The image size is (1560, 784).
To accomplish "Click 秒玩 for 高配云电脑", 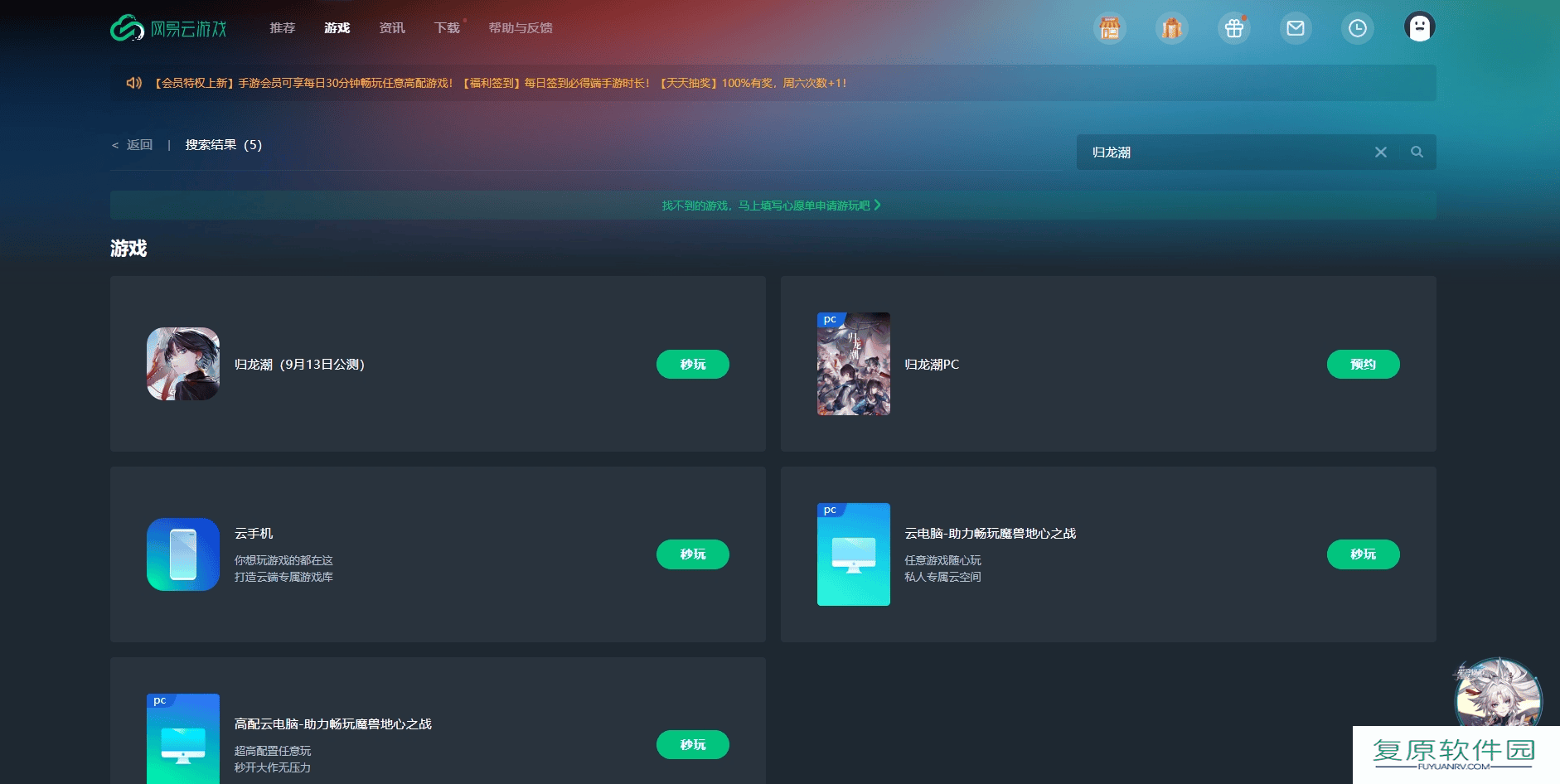I will pyautogui.click(x=693, y=745).
